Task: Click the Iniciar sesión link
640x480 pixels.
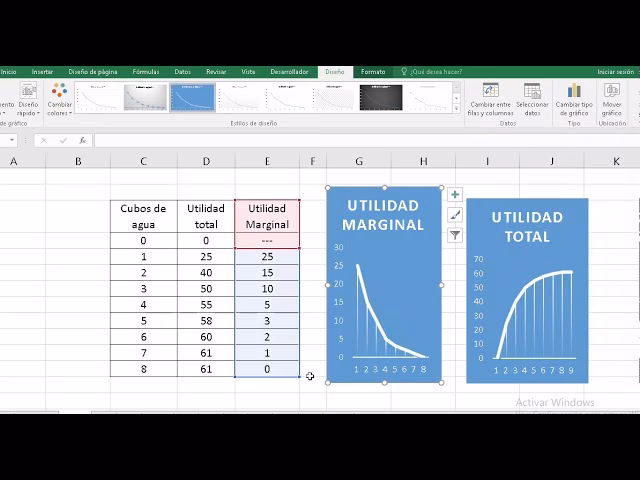Action: pos(615,72)
